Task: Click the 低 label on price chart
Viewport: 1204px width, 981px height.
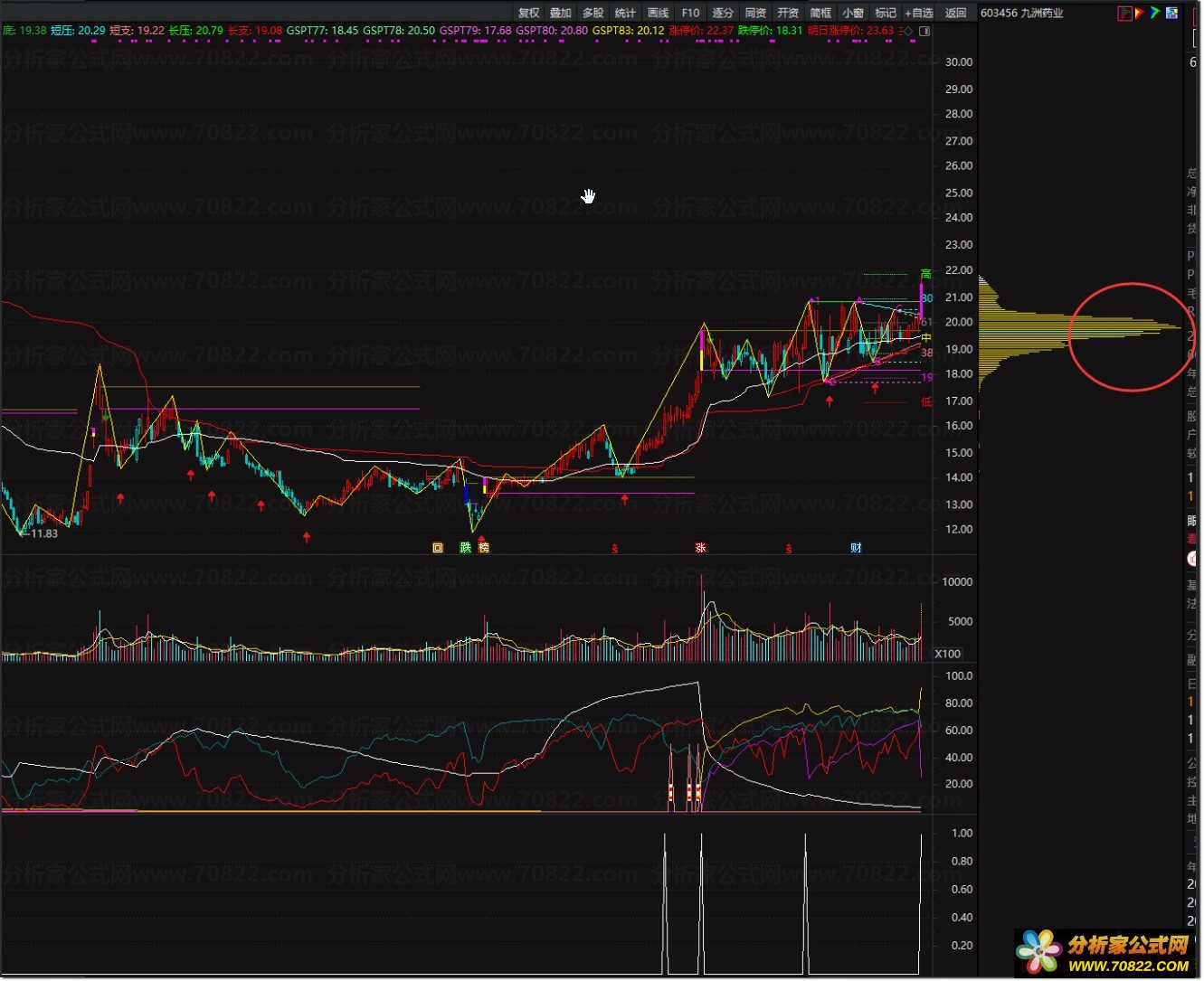Action: (926, 402)
